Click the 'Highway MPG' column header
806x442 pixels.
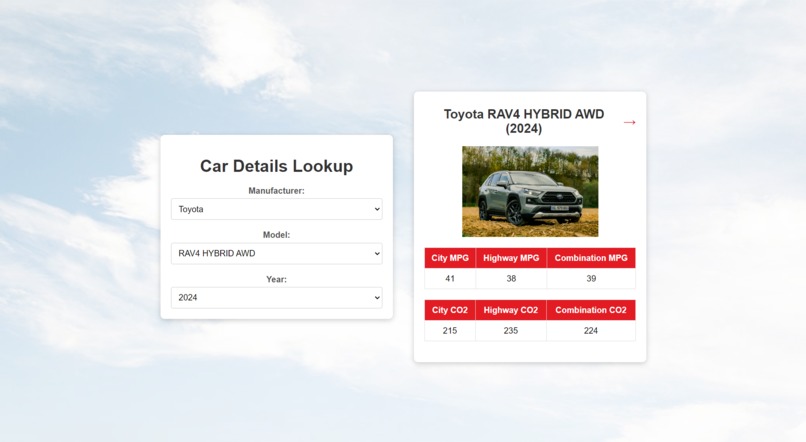click(511, 258)
